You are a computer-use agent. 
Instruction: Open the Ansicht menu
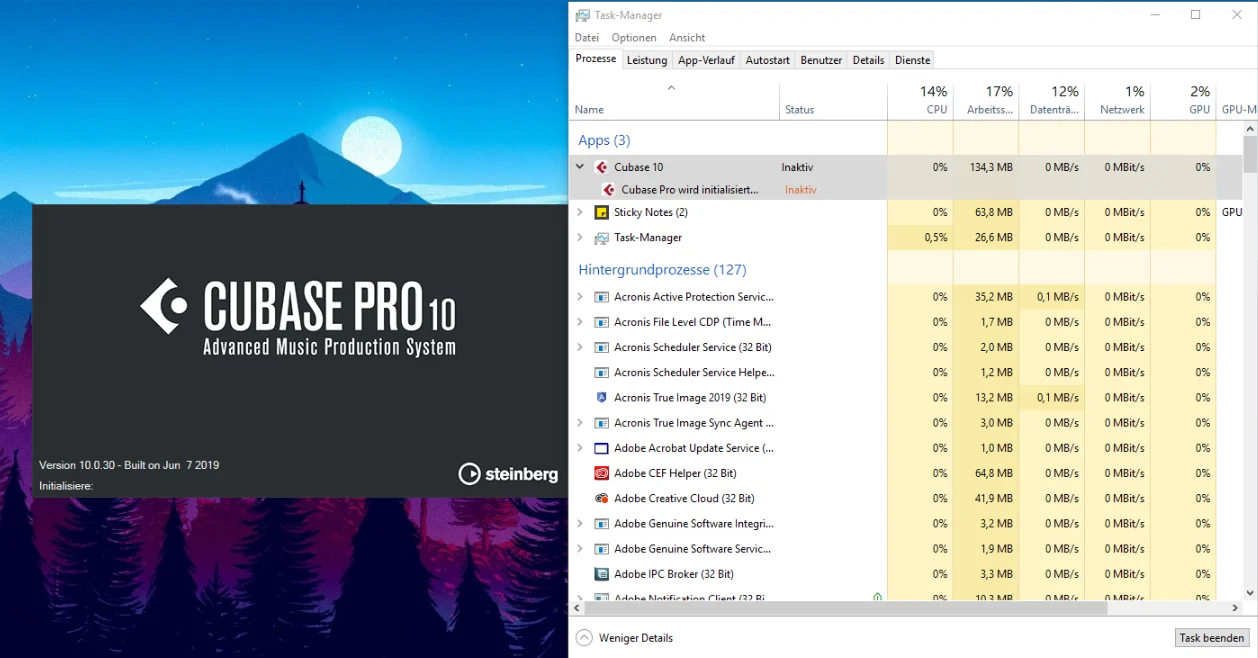pyautogui.click(x=687, y=38)
